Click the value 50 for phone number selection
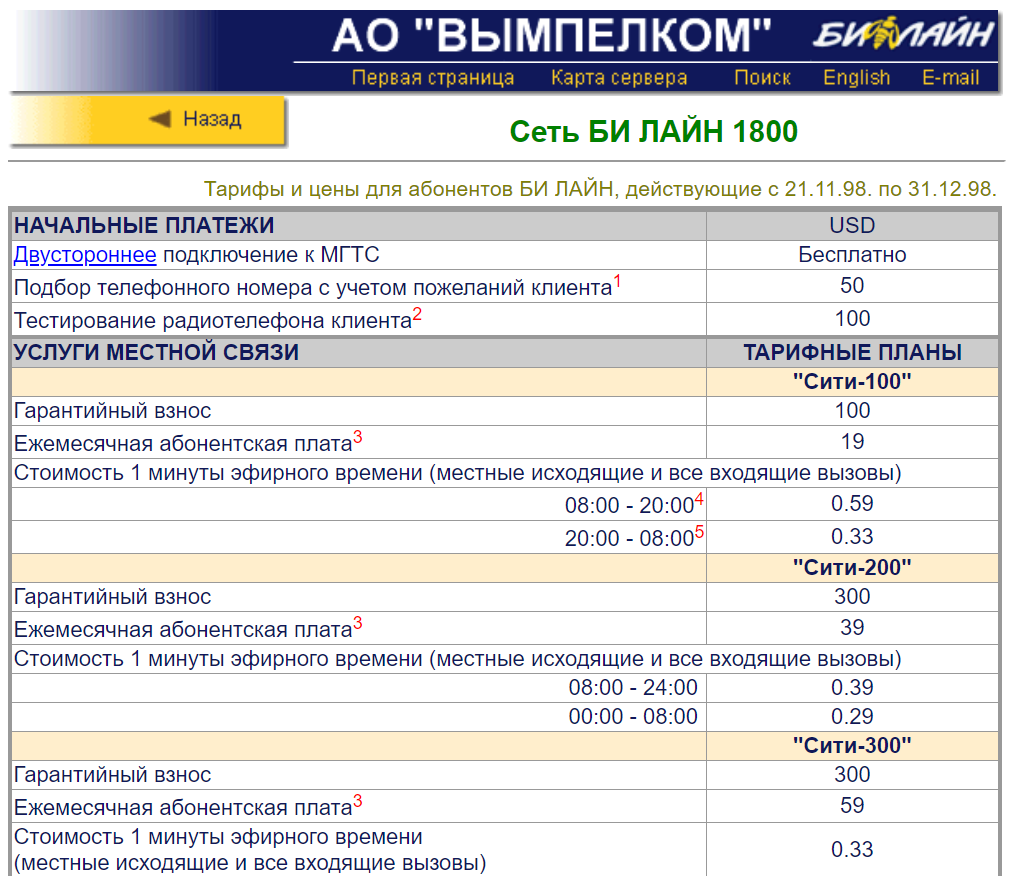 852,285
